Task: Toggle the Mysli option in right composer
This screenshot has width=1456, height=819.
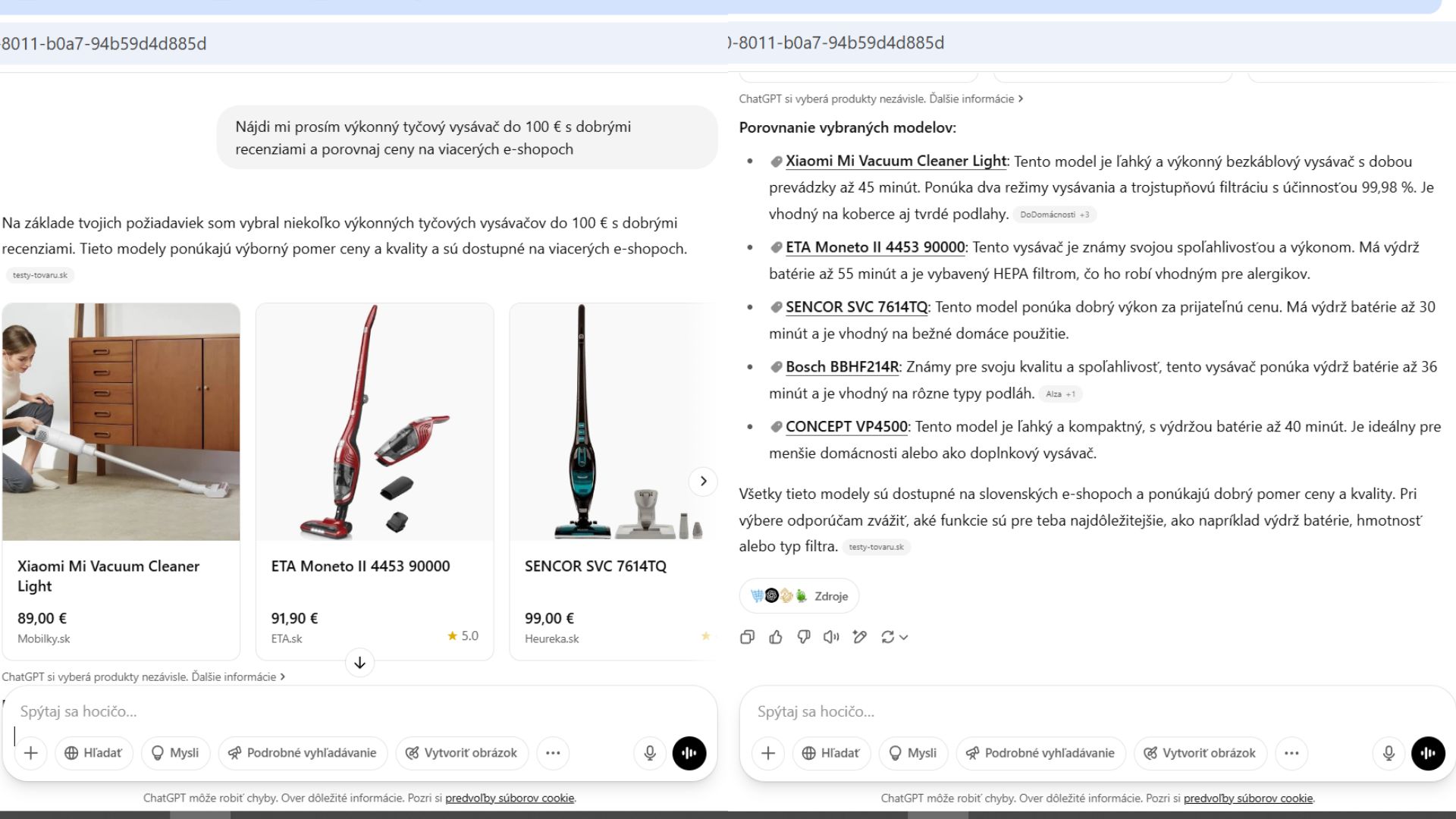Action: pos(913,753)
